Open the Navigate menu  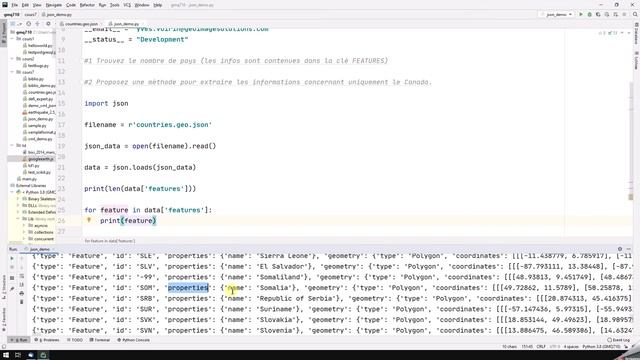tap(53, 5)
